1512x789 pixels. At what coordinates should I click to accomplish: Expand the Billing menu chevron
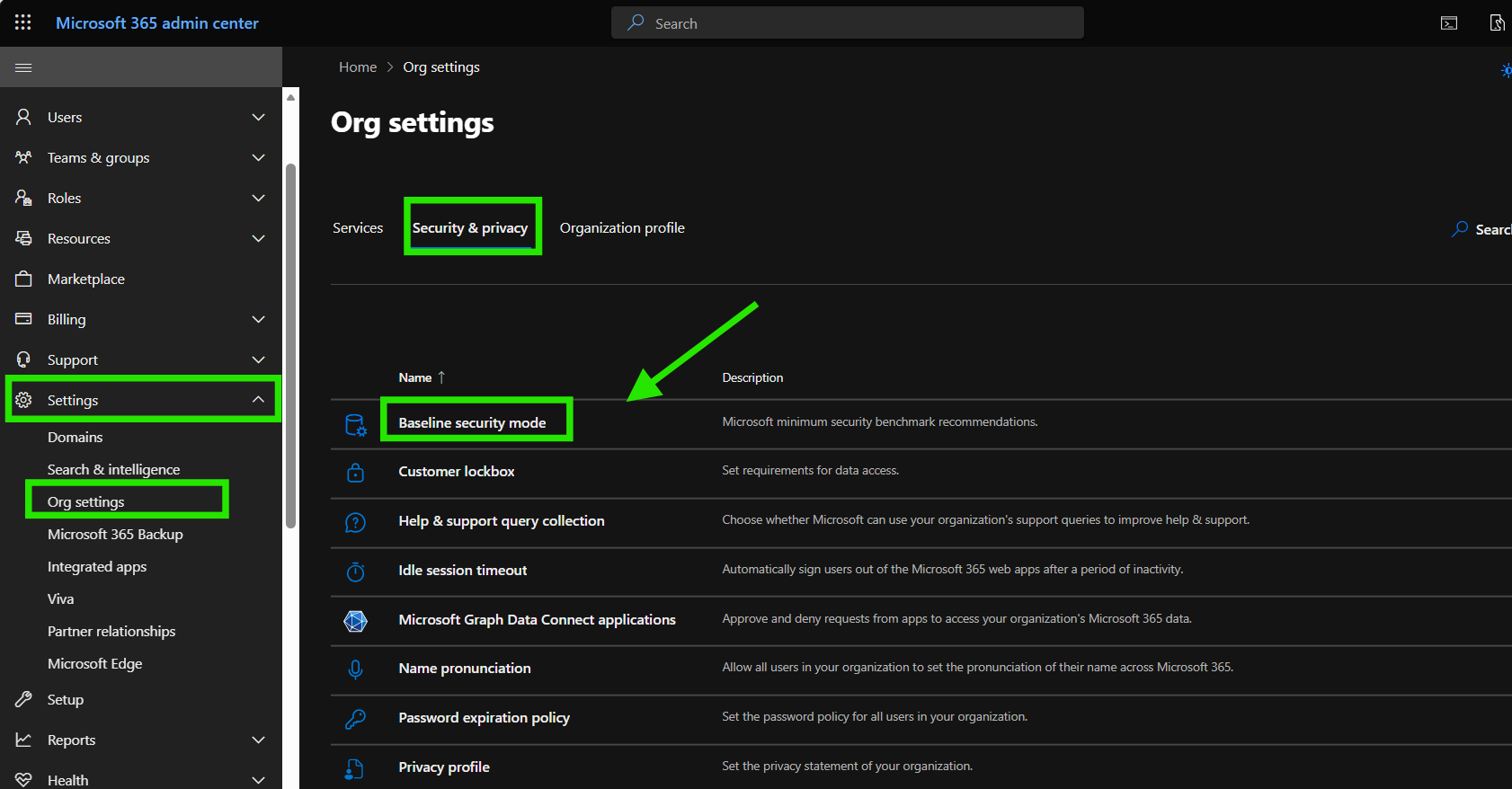(x=259, y=319)
